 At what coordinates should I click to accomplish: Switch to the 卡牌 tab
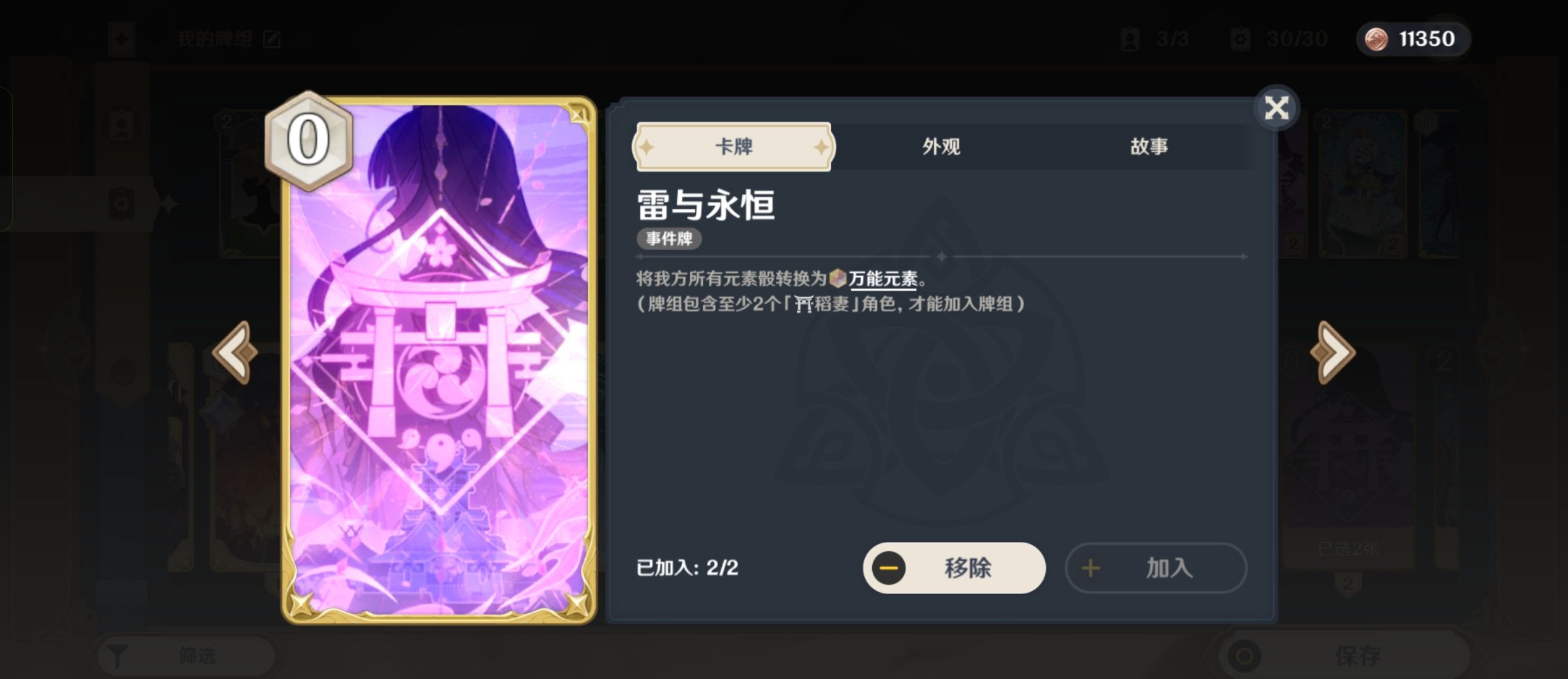tap(734, 147)
